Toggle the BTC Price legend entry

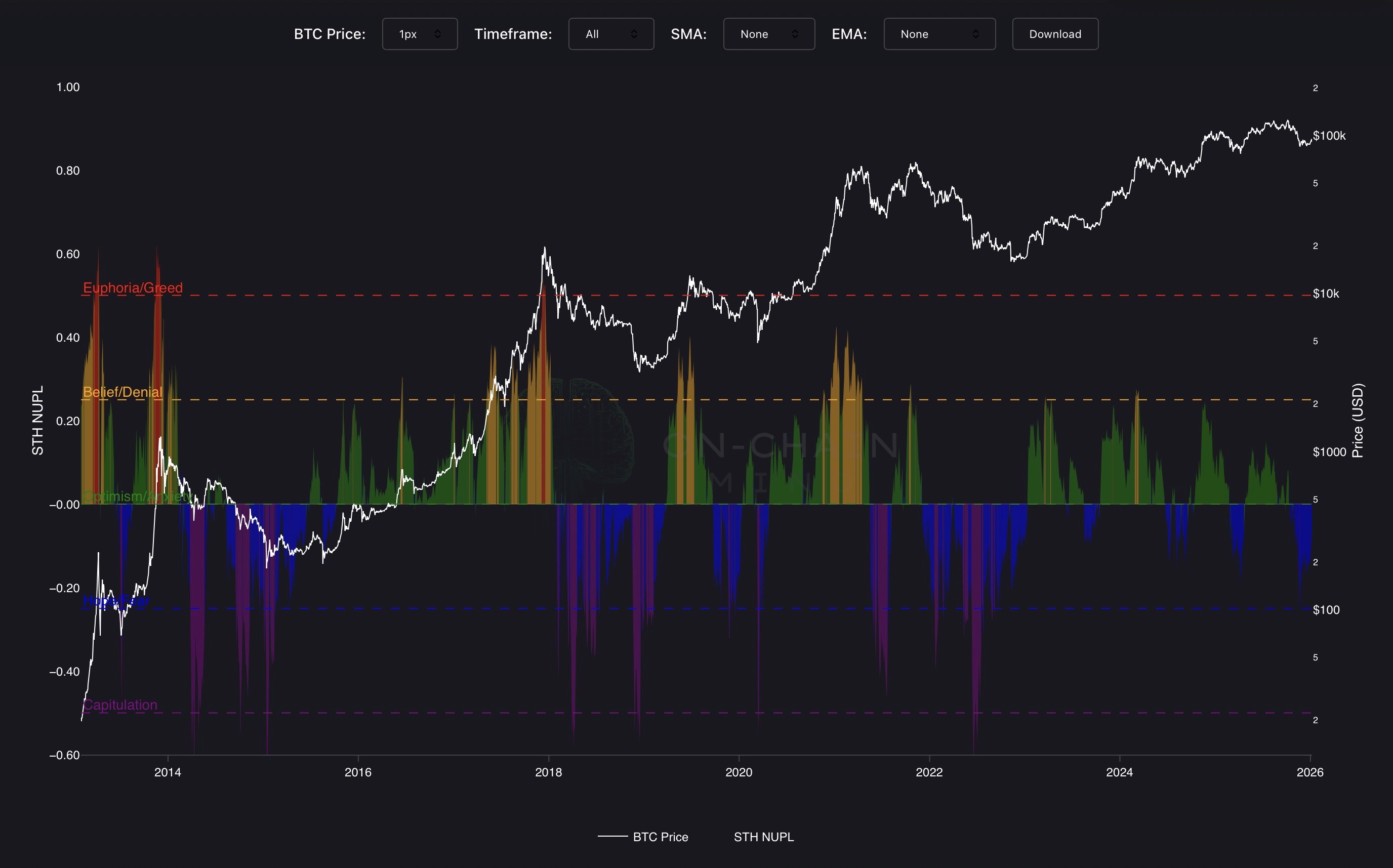(660, 837)
